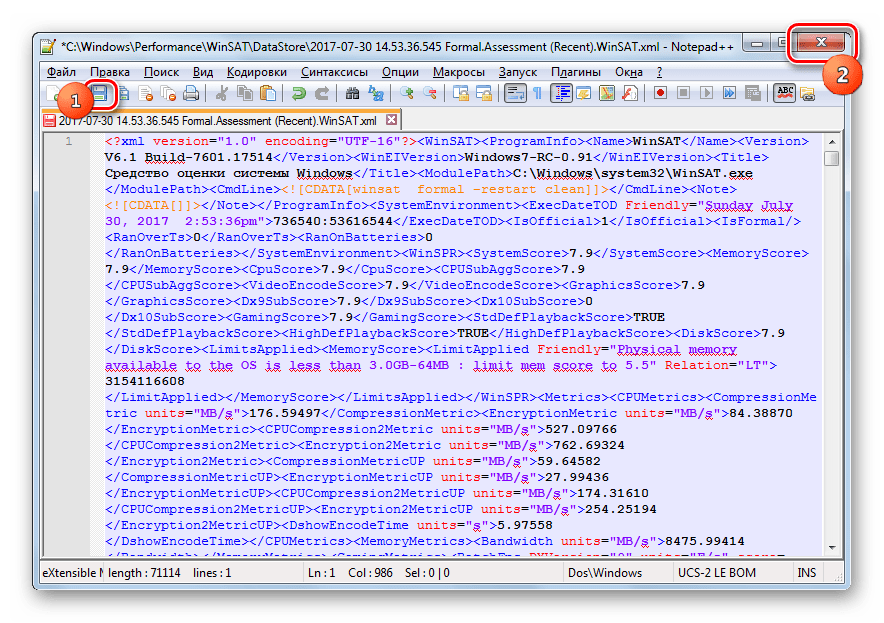The image size is (884, 623).
Task: Open the Синтаксисы menu
Action: (x=334, y=72)
